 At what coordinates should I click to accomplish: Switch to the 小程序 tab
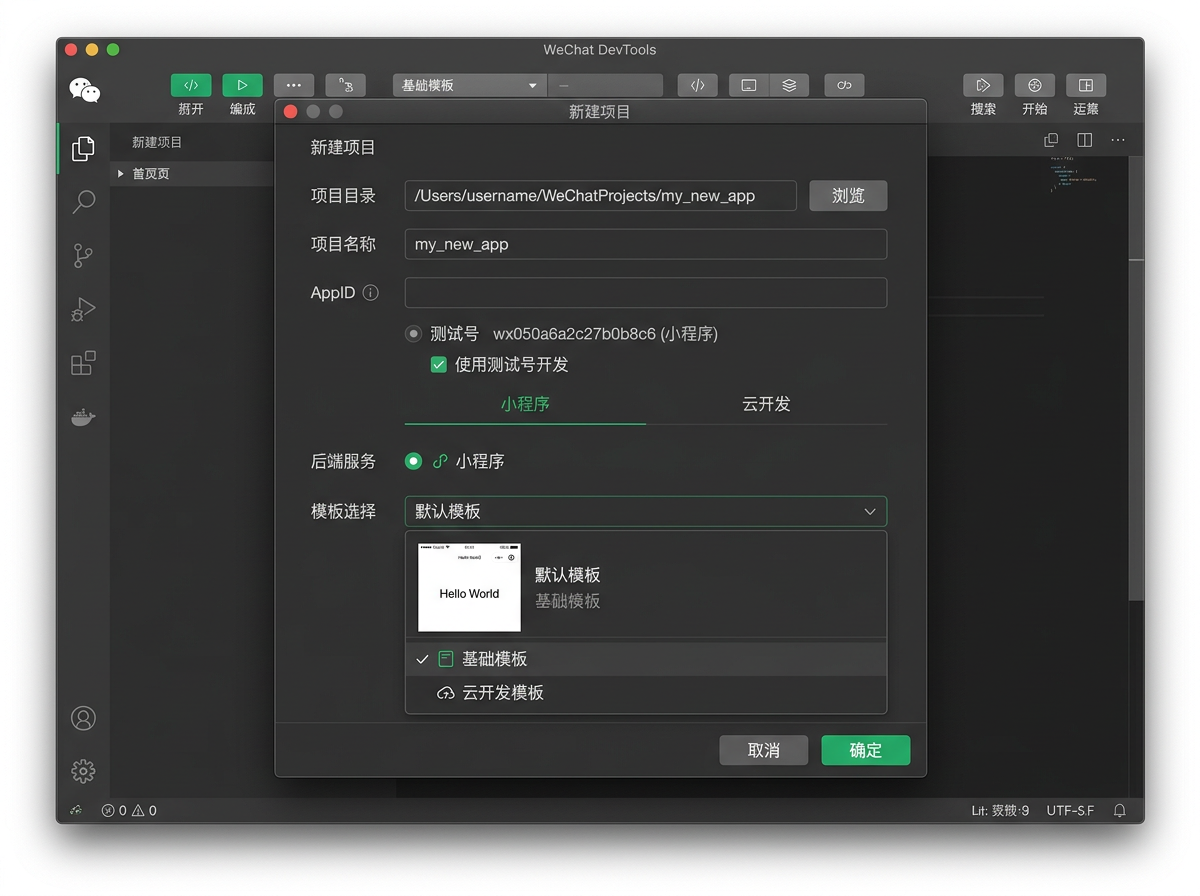pos(525,404)
